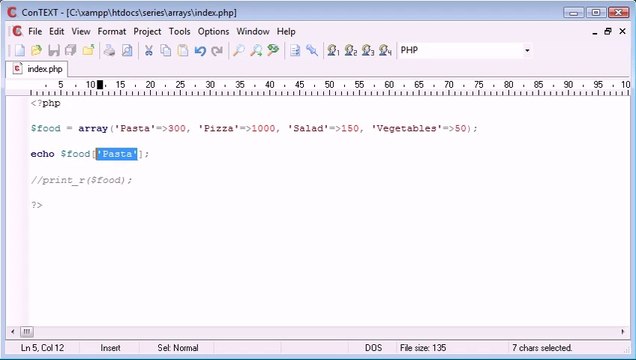Open the Project menu
This screenshot has height=360, width=636.
pos(147,31)
